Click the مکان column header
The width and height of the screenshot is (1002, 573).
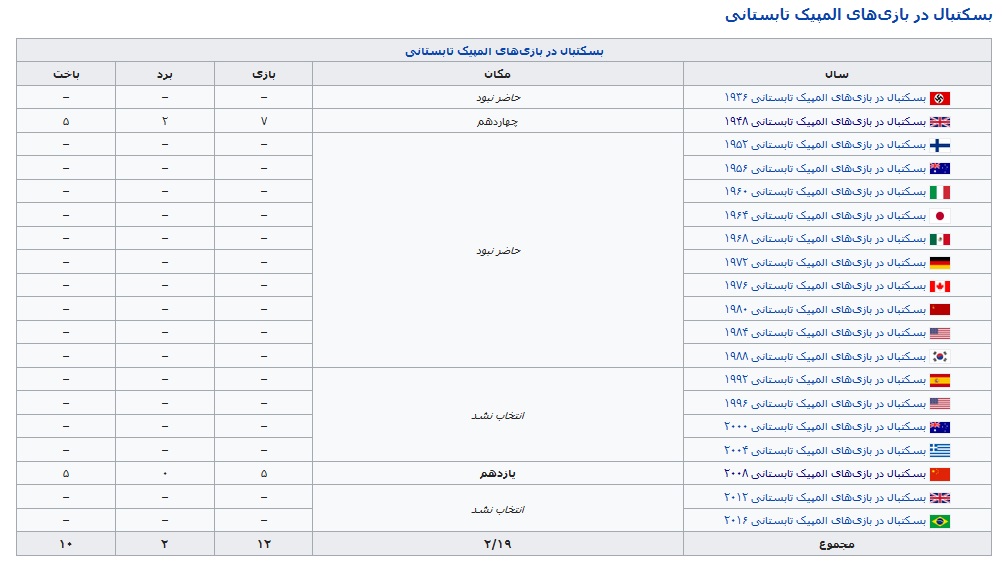click(x=498, y=74)
